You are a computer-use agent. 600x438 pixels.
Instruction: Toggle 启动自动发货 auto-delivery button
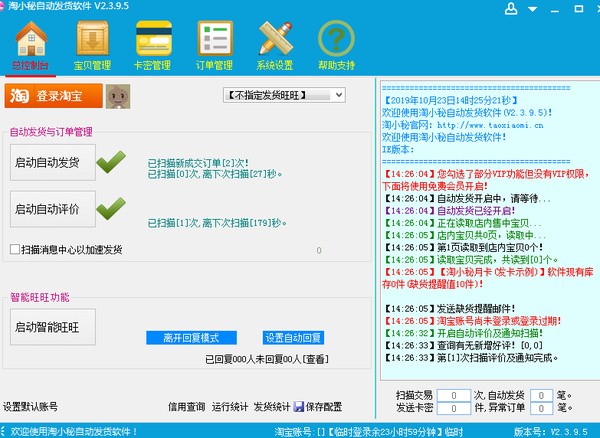point(53,162)
